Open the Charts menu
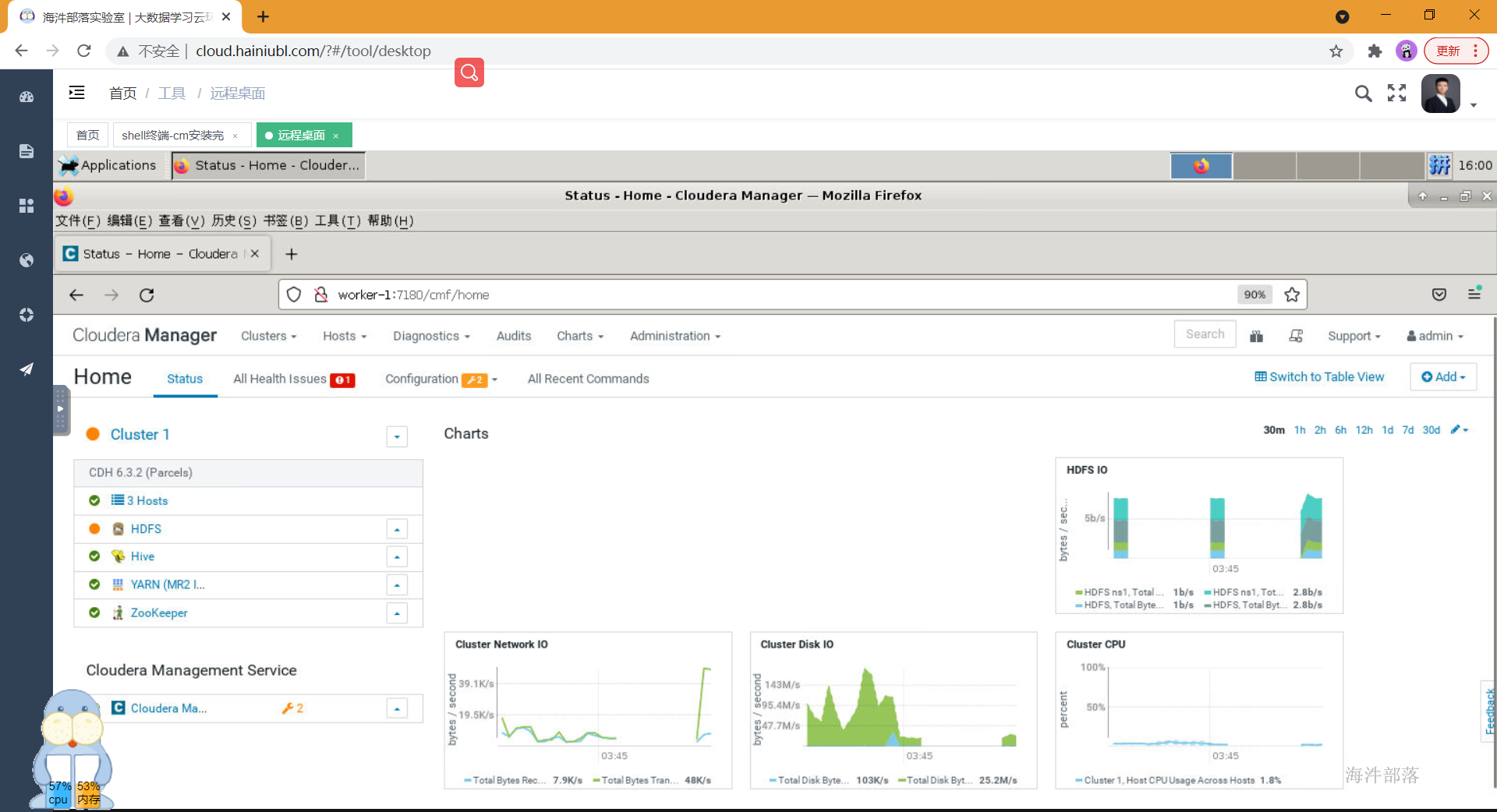 point(580,336)
